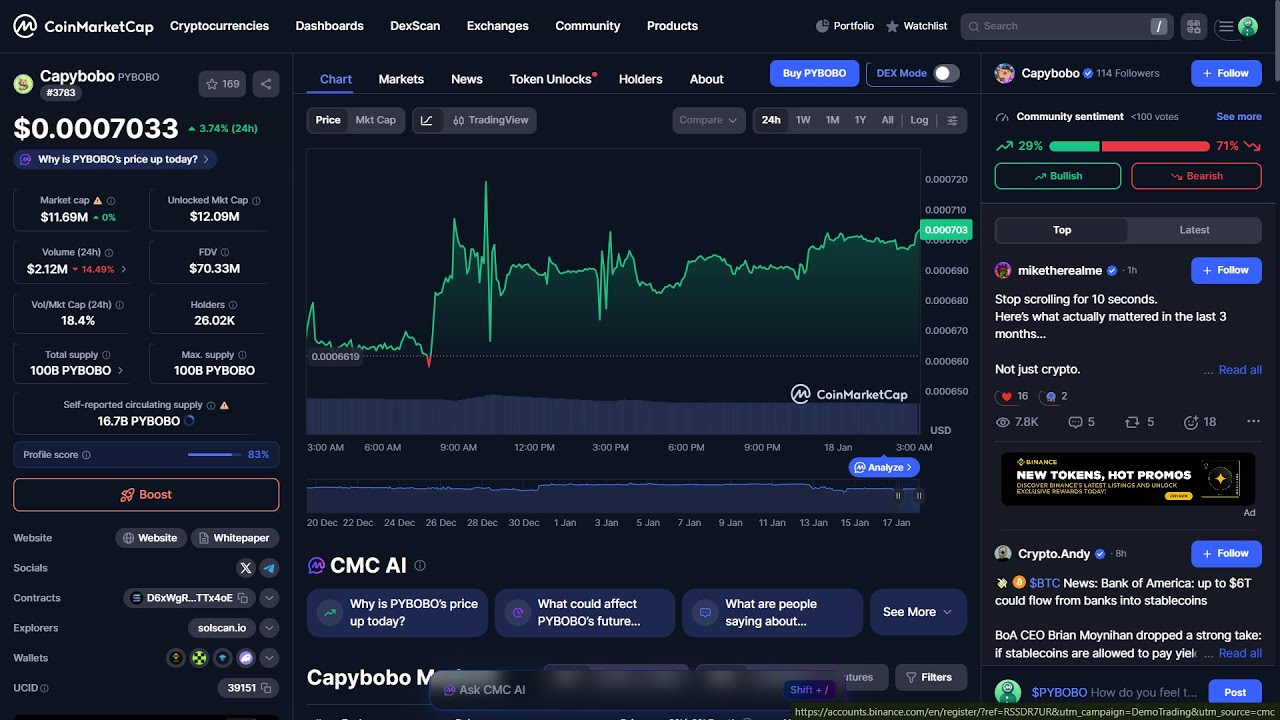Screen dimensions: 1280x720
Task: Select the Mkt Cap chart toggle
Action: coord(376,120)
